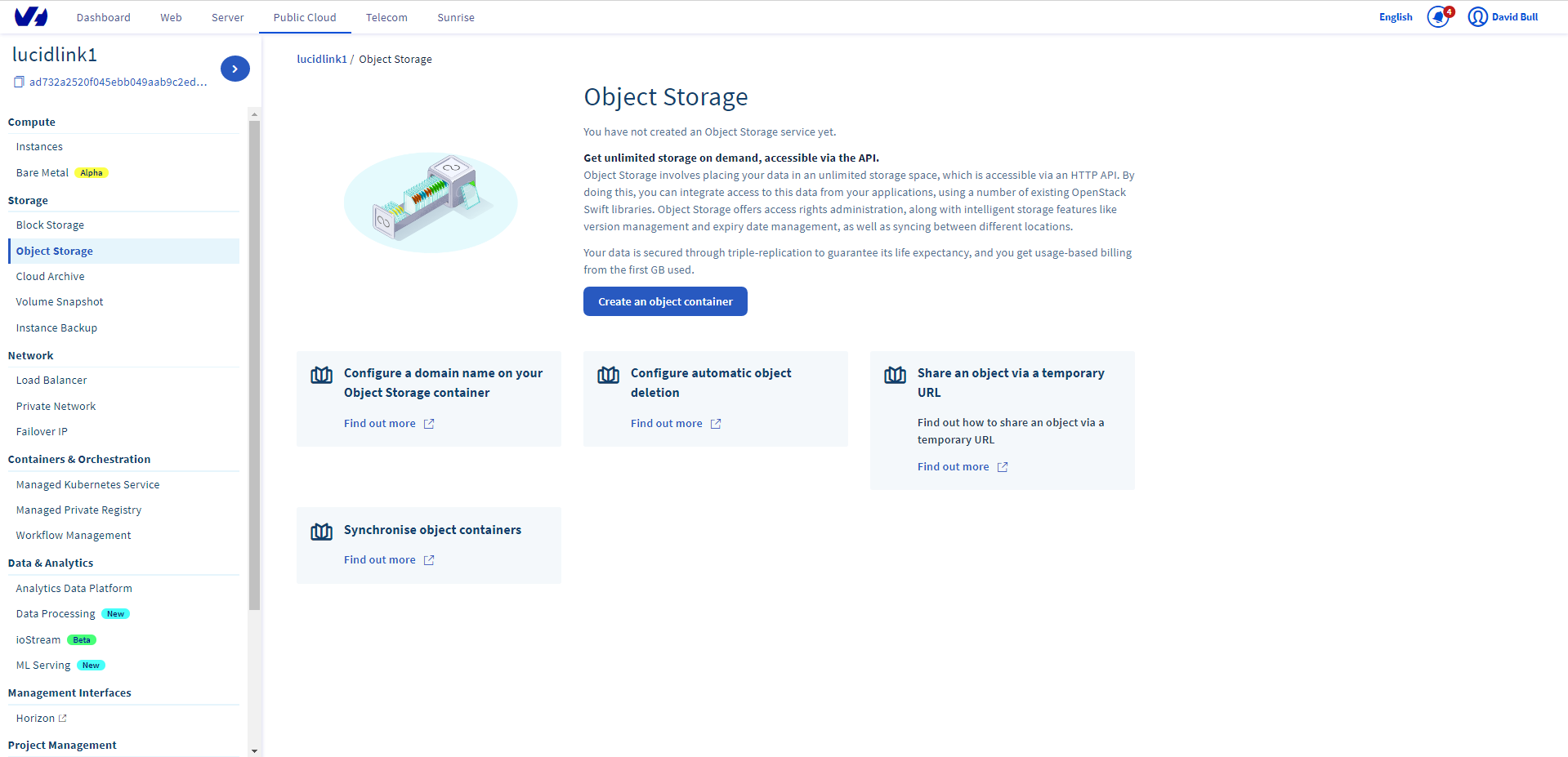
Task: Click Create an object container button
Action: [x=665, y=301]
